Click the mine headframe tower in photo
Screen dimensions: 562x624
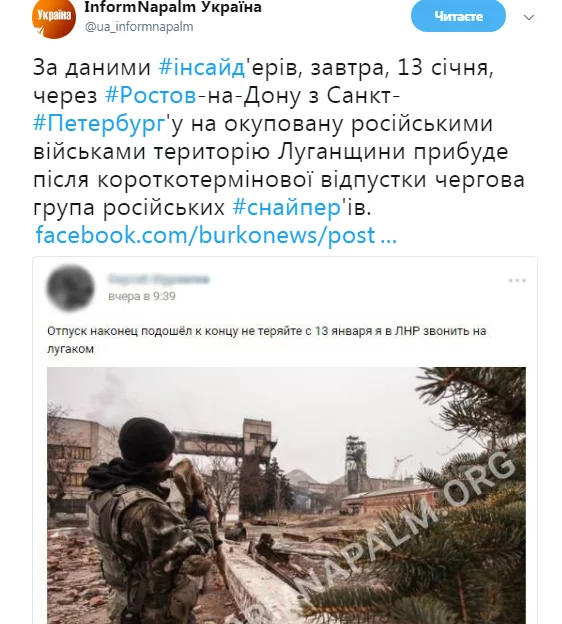355,462
